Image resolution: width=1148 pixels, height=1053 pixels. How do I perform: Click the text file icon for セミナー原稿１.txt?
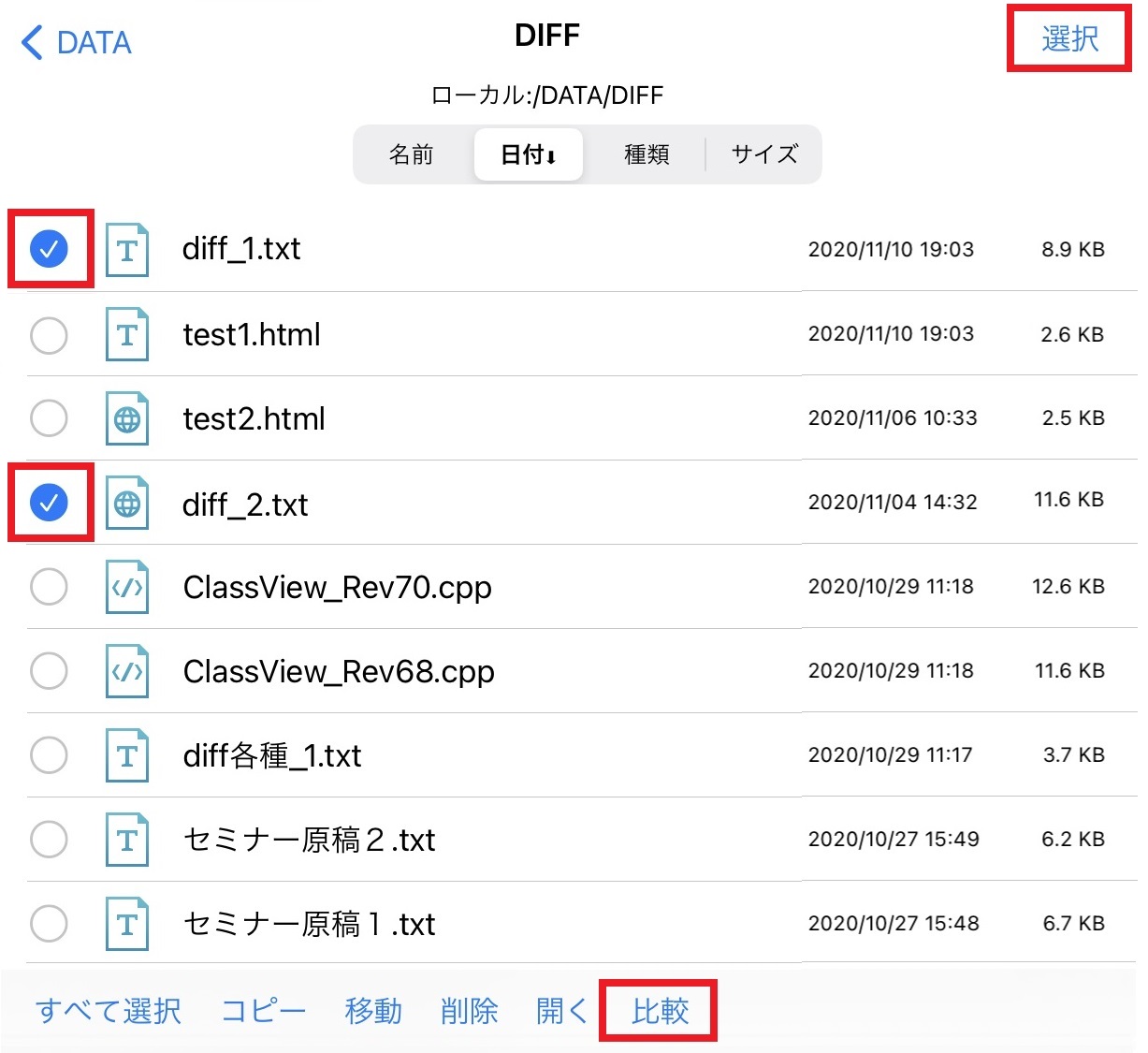click(x=128, y=924)
